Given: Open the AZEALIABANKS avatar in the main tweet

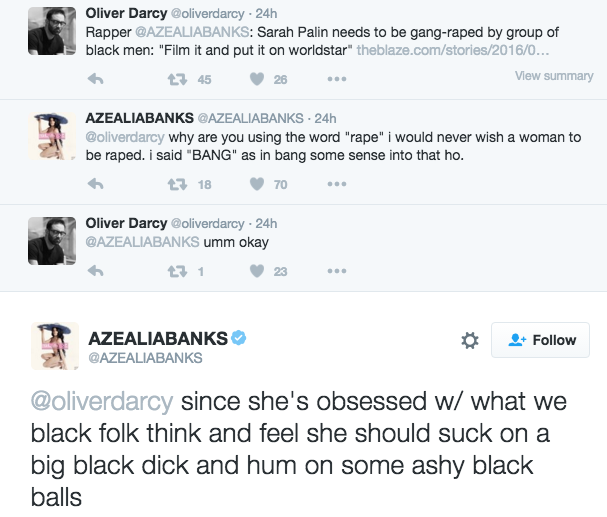Looking at the screenshot, I should (x=56, y=347).
